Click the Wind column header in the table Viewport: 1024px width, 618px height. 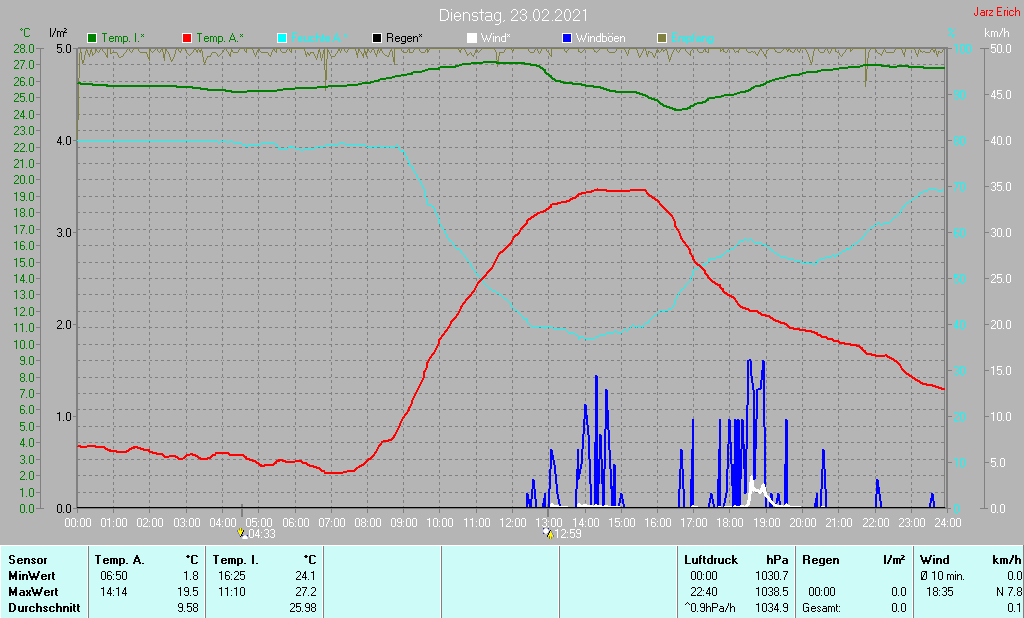pyautogui.click(x=935, y=560)
